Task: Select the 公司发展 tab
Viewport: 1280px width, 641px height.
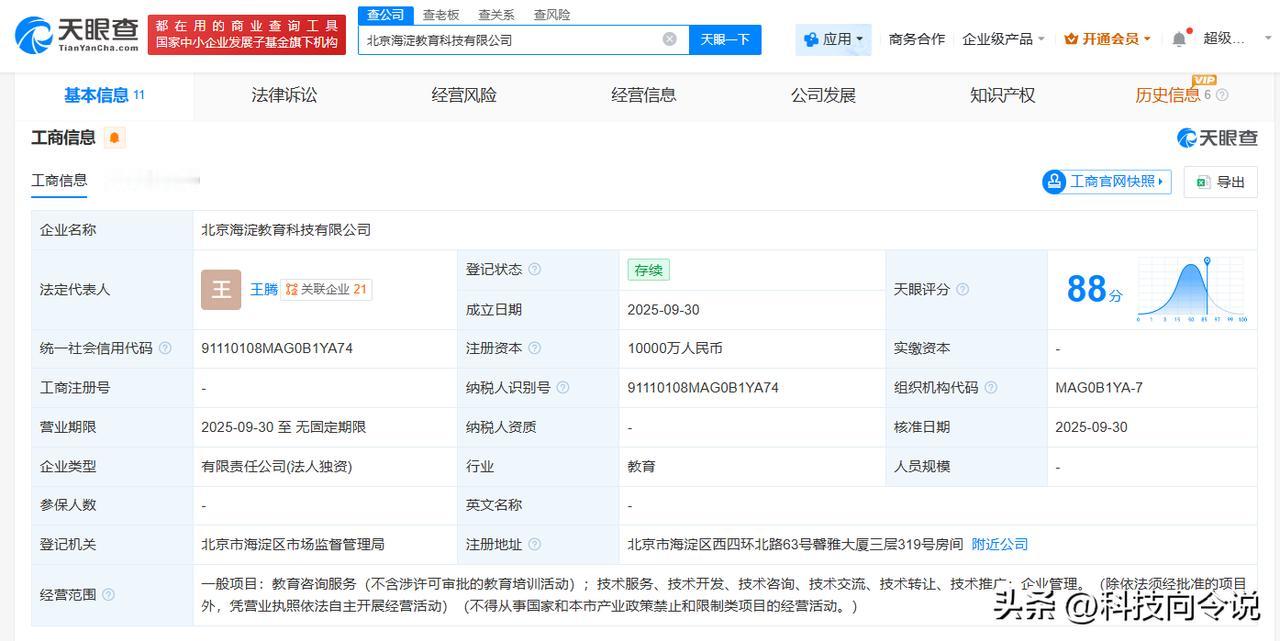Action: coord(823,95)
